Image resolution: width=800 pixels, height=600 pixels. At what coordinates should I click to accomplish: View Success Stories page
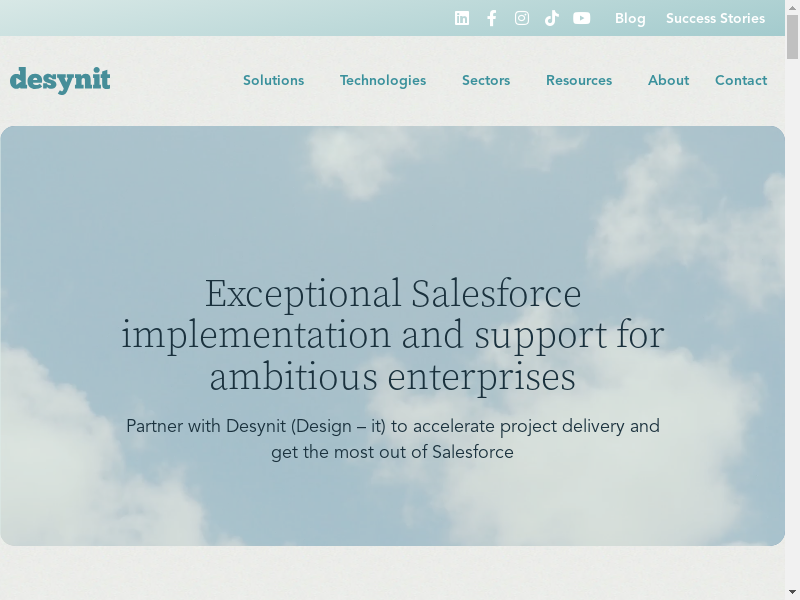point(715,18)
